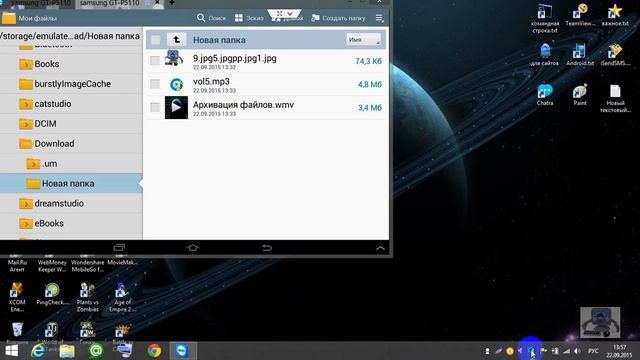Launch Age of Empire 2 shortcut
Screen dimensions: 640x360
coord(122,297)
